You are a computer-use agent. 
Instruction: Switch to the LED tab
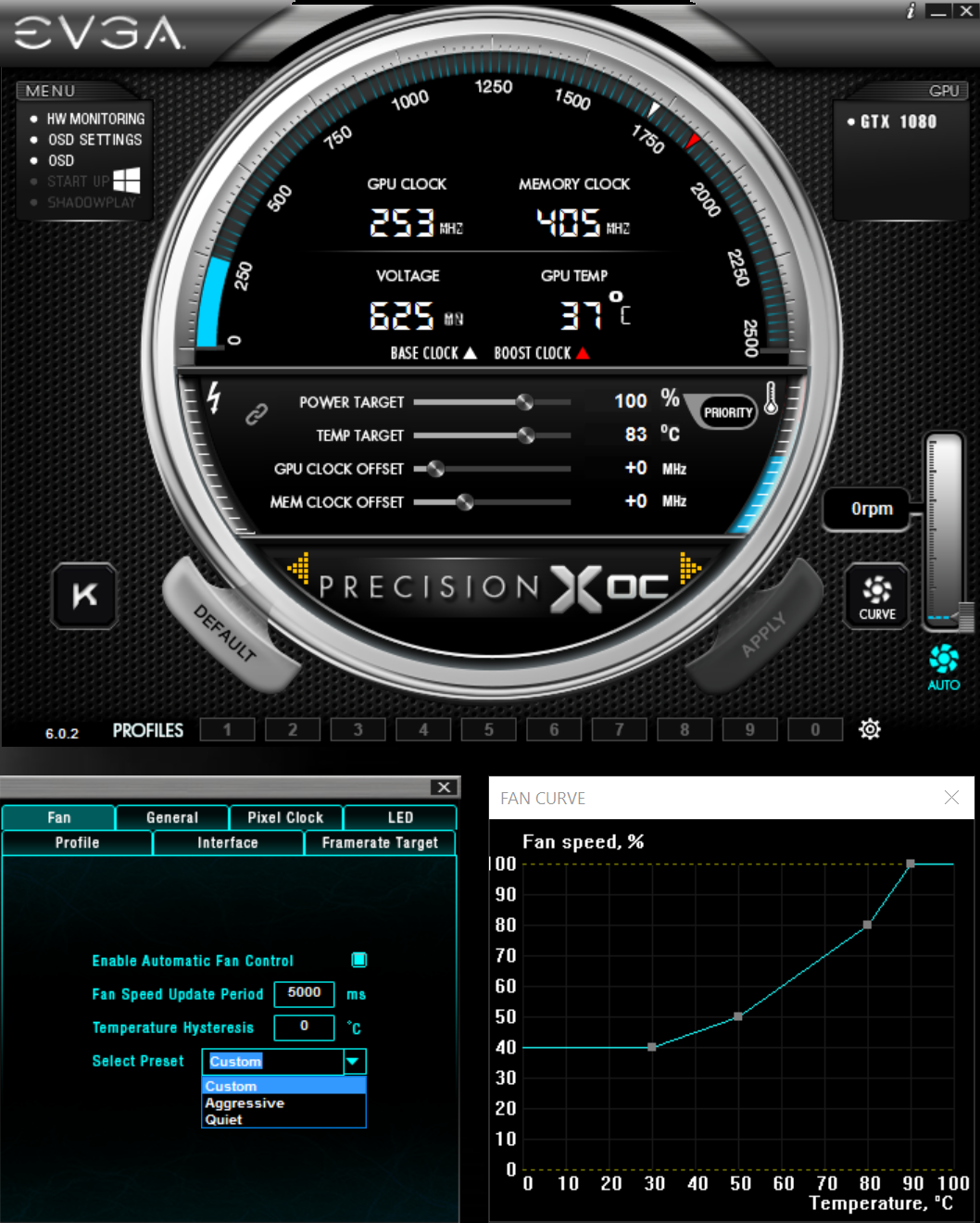(398, 817)
